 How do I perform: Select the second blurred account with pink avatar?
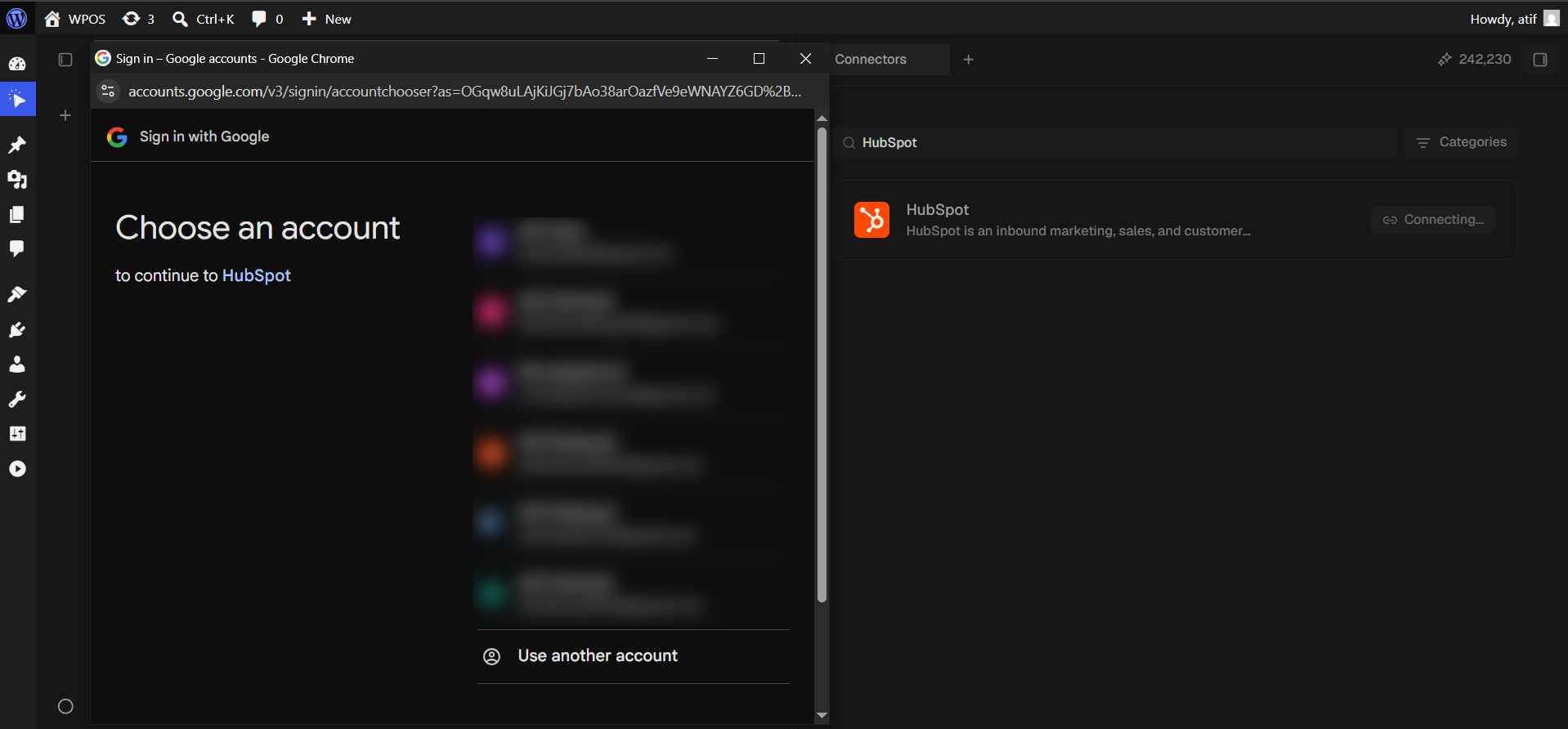coord(633,311)
